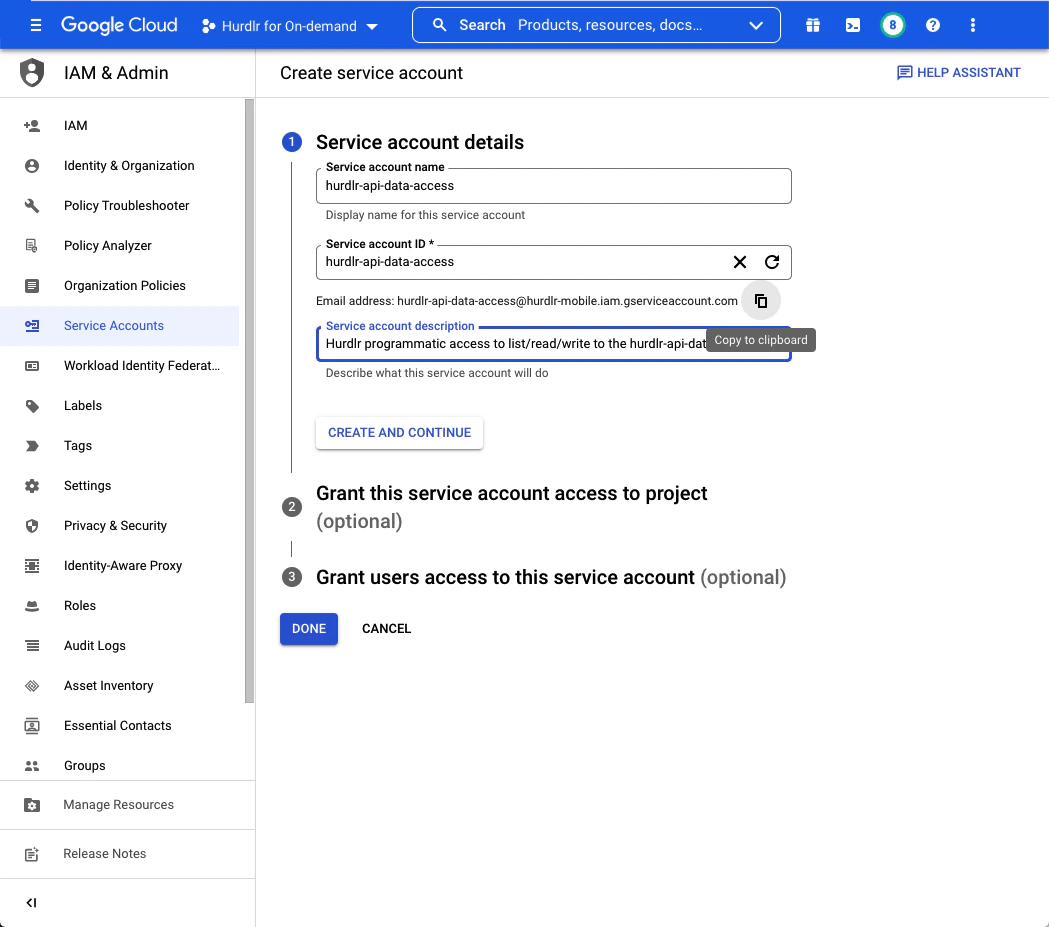Click the Organization Policies list icon
Image resolution: width=1049 pixels, height=927 pixels.
31,286
